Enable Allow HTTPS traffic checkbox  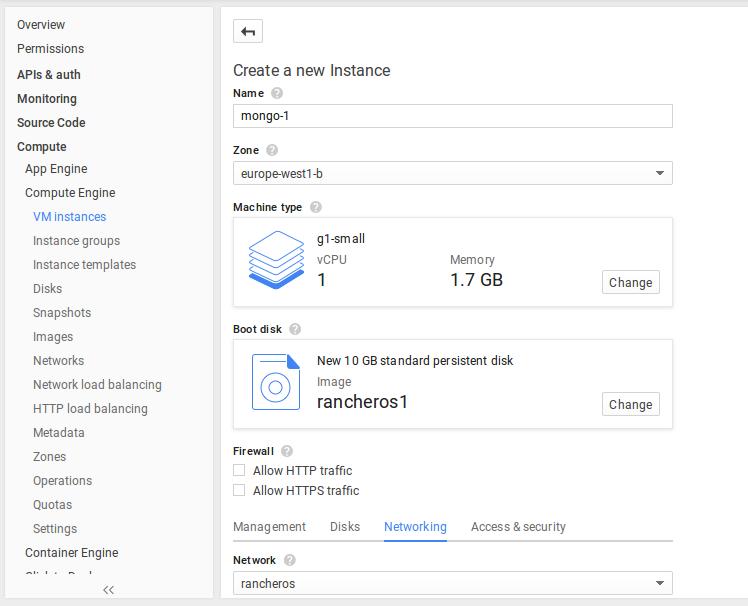(x=239, y=490)
